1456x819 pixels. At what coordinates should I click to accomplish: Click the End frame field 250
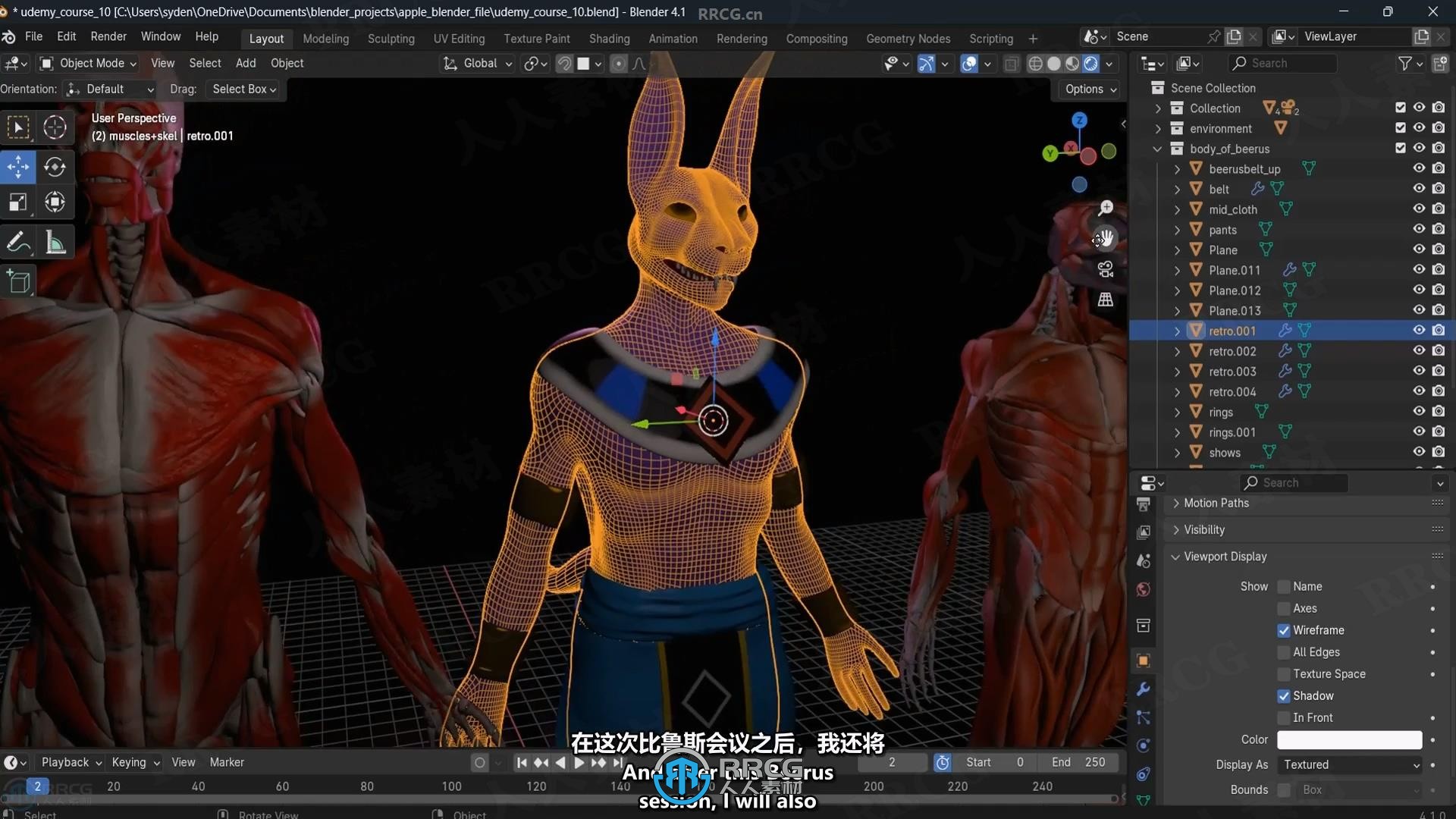click(x=1078, y=763)
